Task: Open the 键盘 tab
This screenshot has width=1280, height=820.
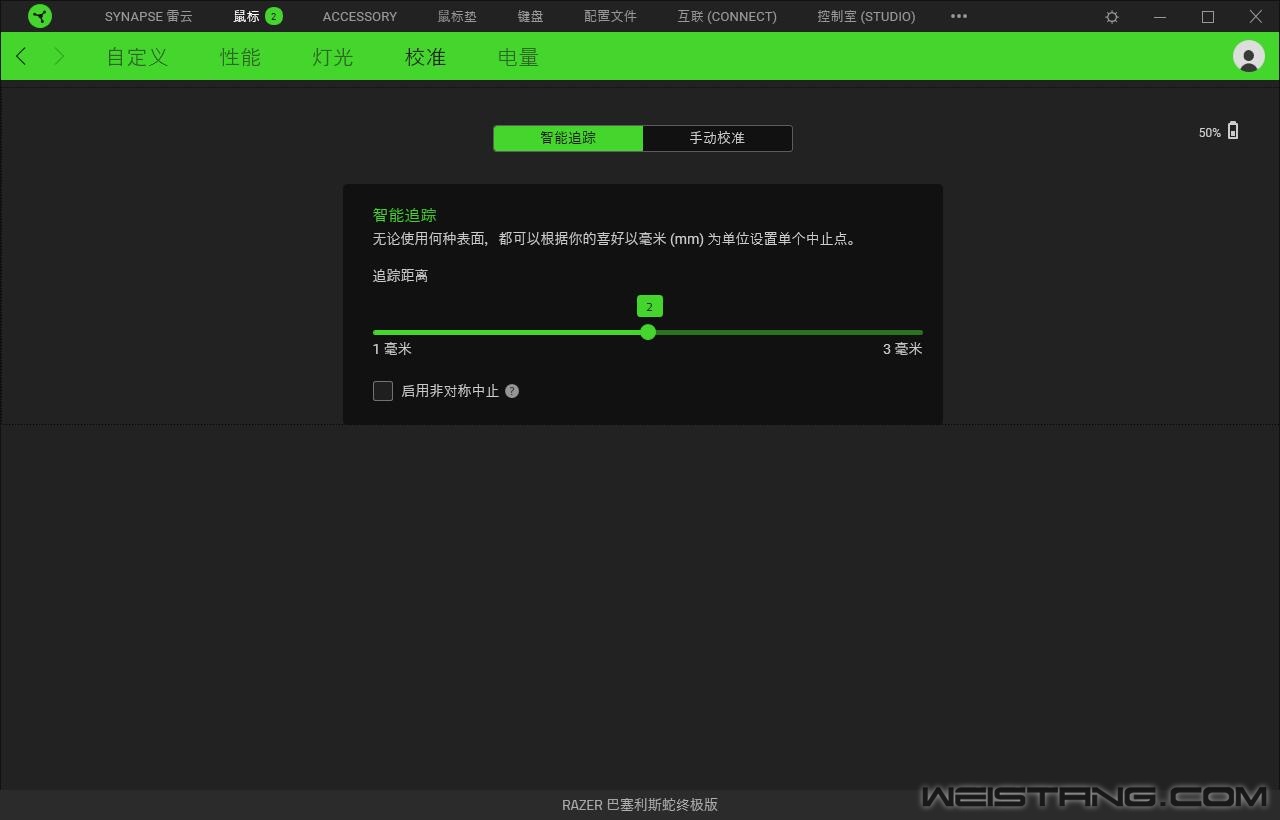Action: pos(531,16)
